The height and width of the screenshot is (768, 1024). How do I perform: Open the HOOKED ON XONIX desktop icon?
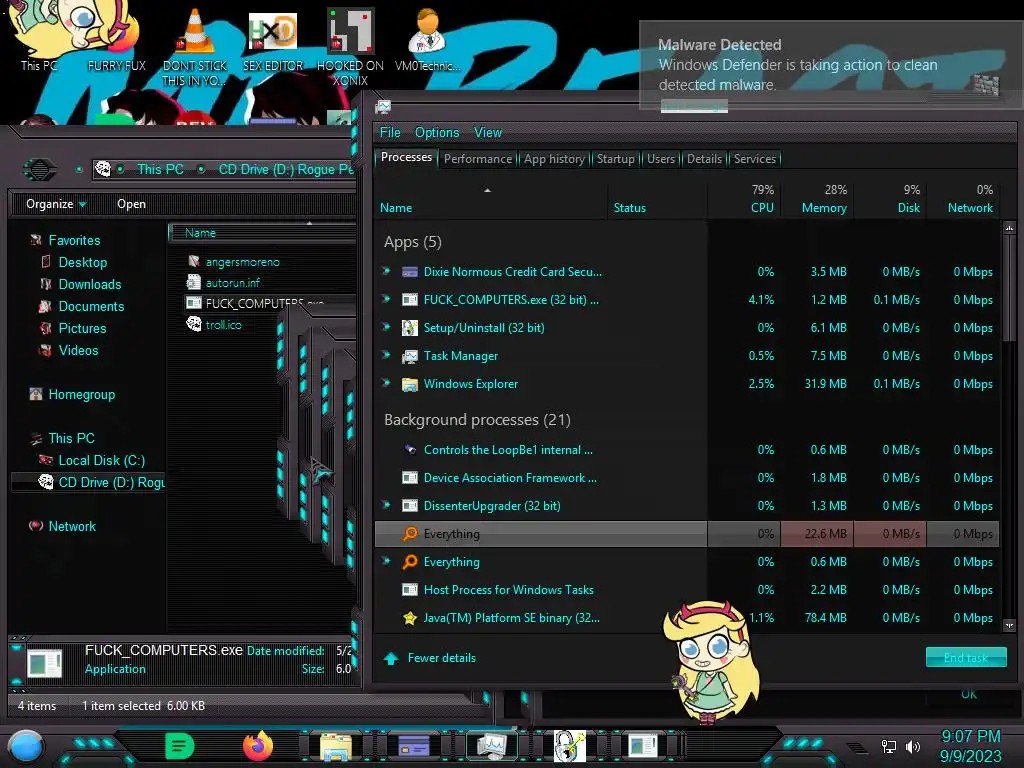pyautogui.click(x=350, y=47)
